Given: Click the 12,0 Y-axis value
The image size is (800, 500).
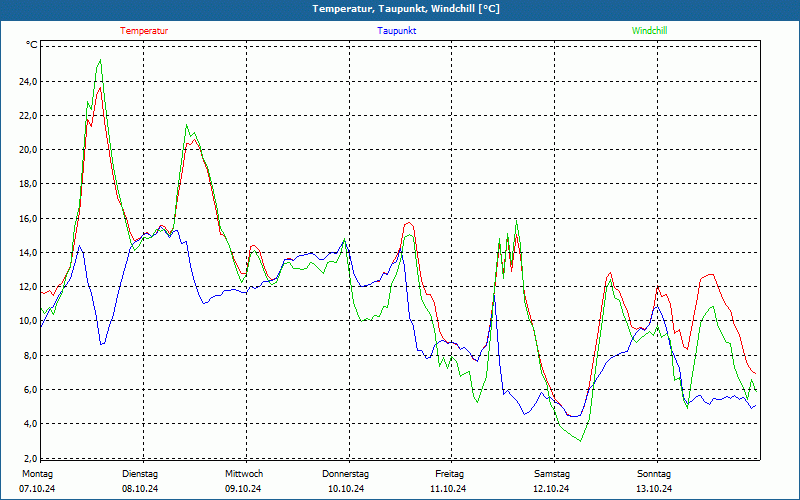Looking at the screenshot, I should pyautogui.click(x=27, y=287).
